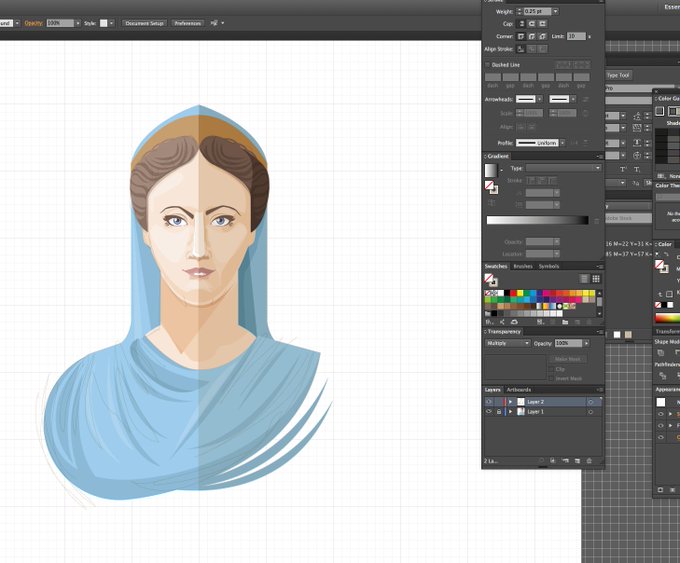Screen dimensions: 680x563
Task: Open the Transparency Opacity slider arrow
Action: pyautogui.click(x=586, y=343)
